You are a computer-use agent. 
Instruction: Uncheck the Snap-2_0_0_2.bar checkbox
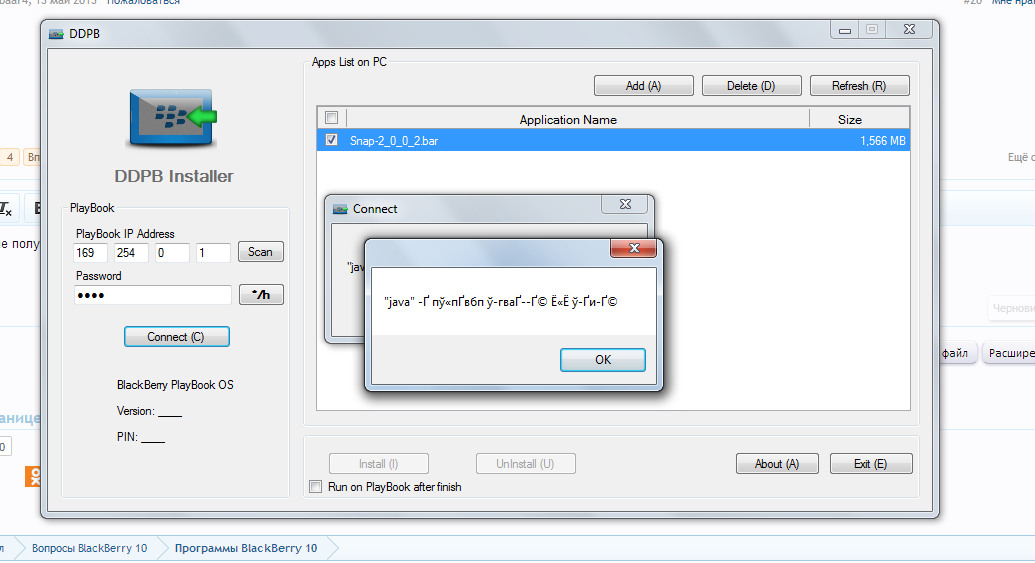331,140
